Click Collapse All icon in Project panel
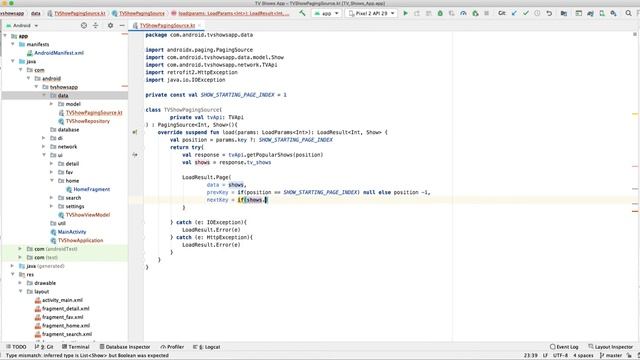 click(96, 25)
